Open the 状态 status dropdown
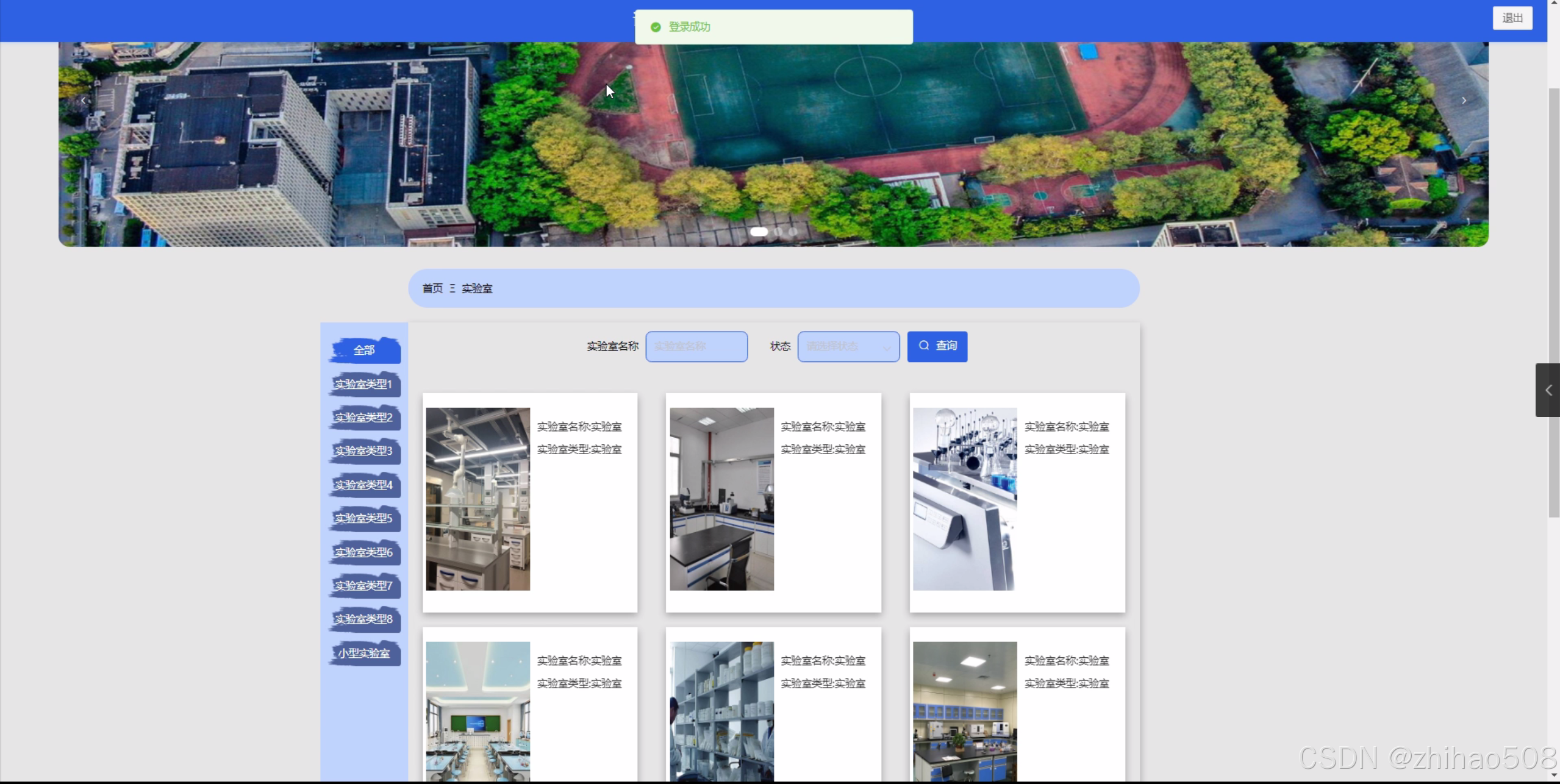The width and height of the screenshot is (1560, 784). point(848,346)
